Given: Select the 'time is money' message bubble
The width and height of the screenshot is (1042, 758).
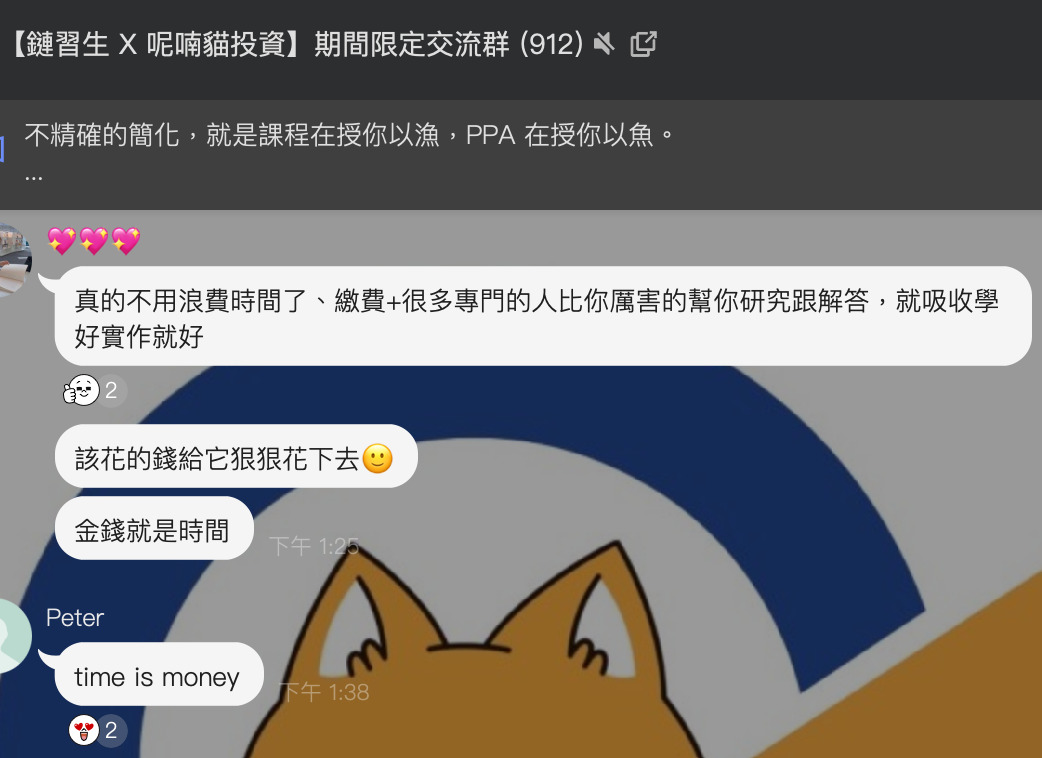Looking at the screenshot, I should [159, 674].
